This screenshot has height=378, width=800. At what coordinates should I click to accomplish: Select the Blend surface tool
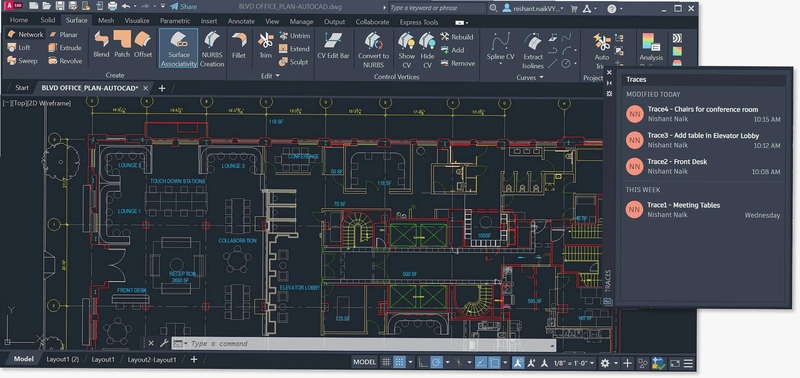coord(101,44)
